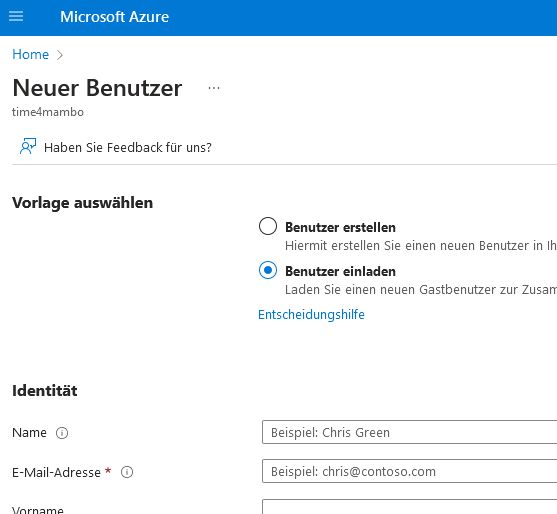Image resolution: width=557 pixels, height=514 pixels.
Task: Click the Microsoft Azure title
Action: [114, 17]
